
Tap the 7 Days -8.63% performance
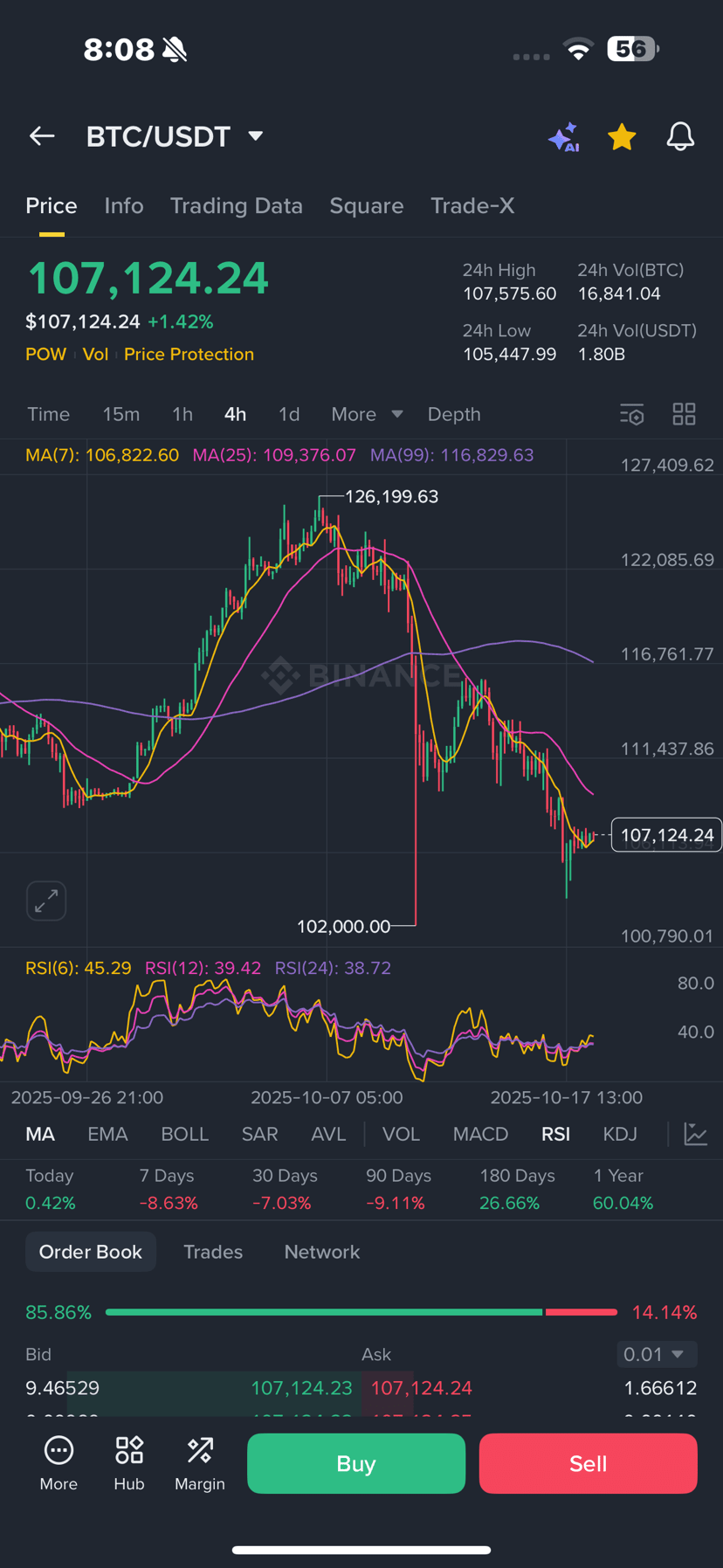click(x=169, y=1189)
